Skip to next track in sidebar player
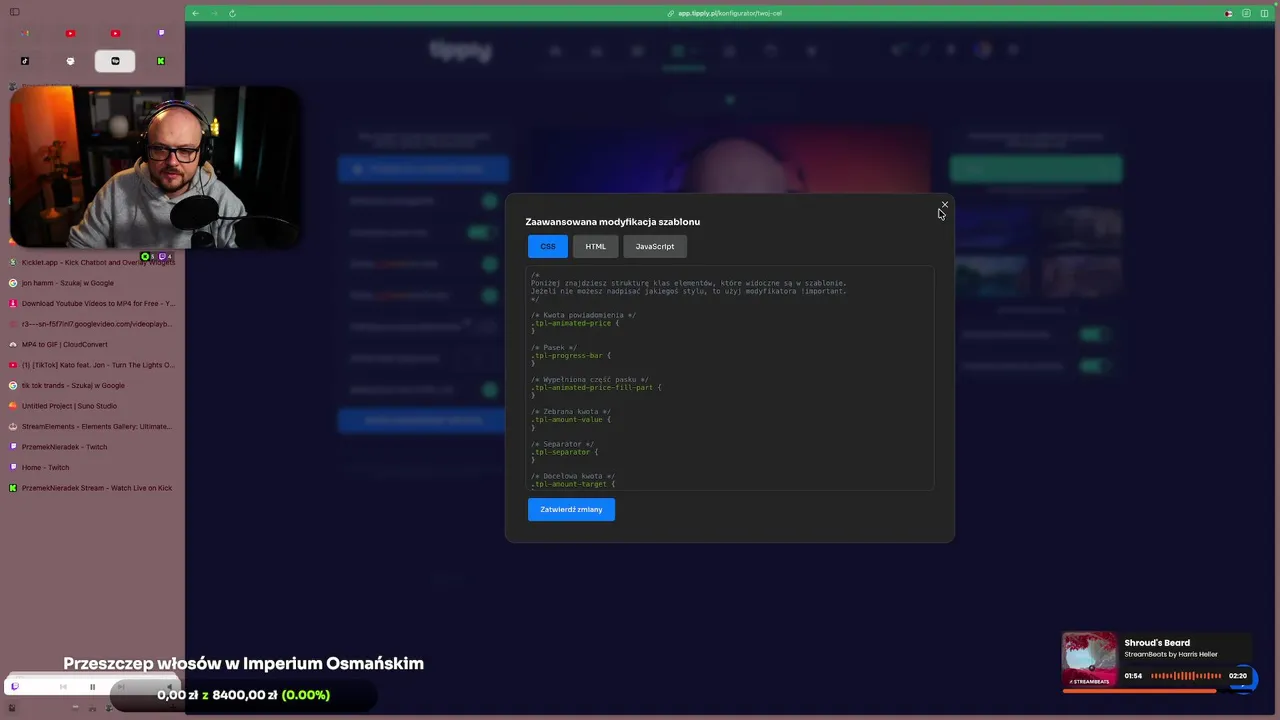This screenshot has width=1280, height=720. click(121, 687)
